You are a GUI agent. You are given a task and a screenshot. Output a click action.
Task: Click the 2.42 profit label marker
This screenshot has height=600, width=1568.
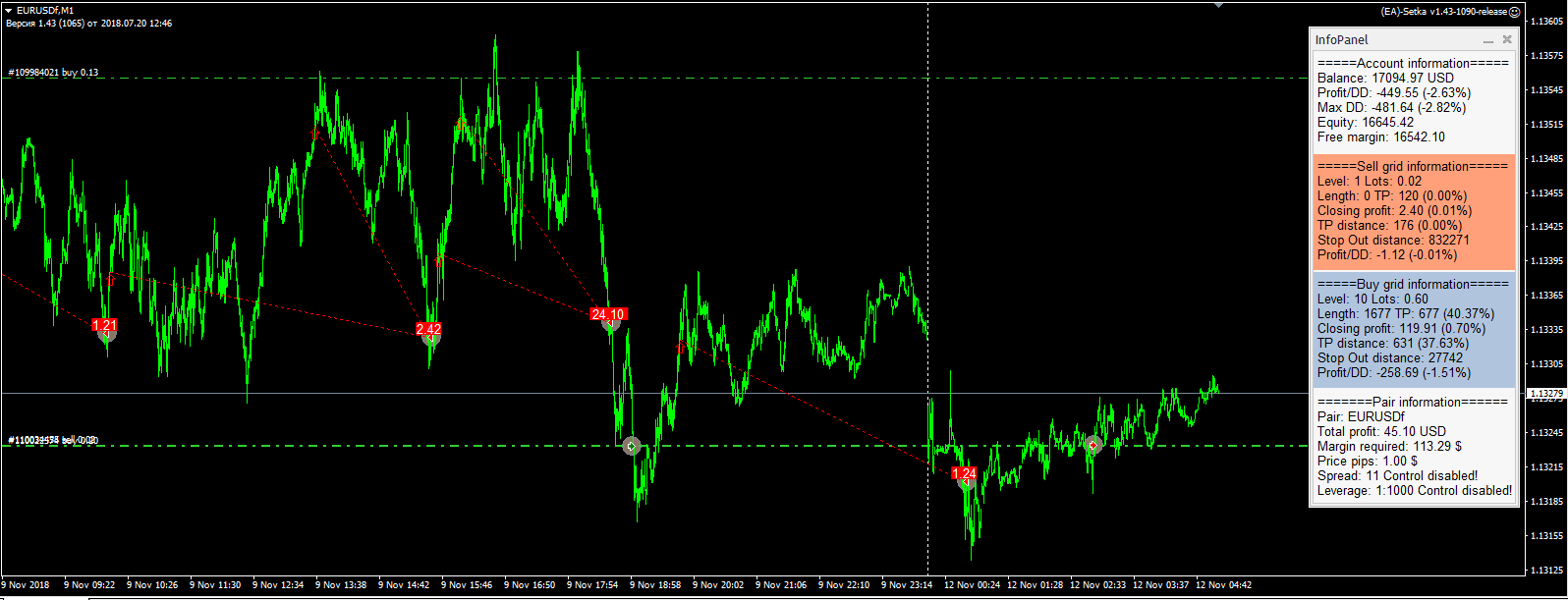(428, 329)
